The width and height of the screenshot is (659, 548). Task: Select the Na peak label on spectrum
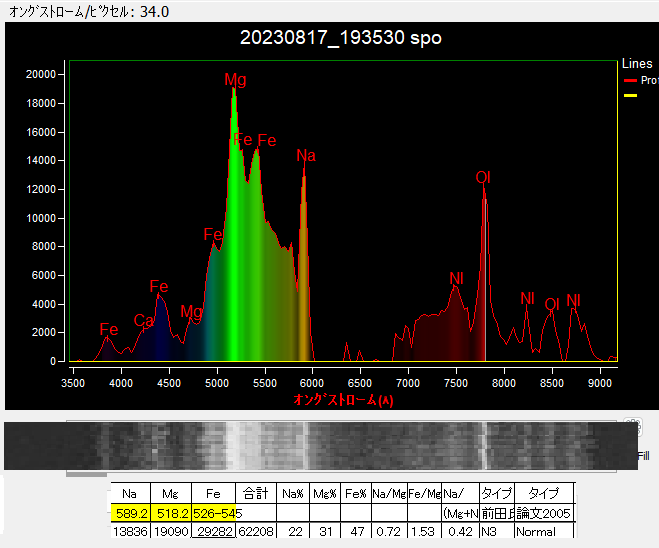306,156
